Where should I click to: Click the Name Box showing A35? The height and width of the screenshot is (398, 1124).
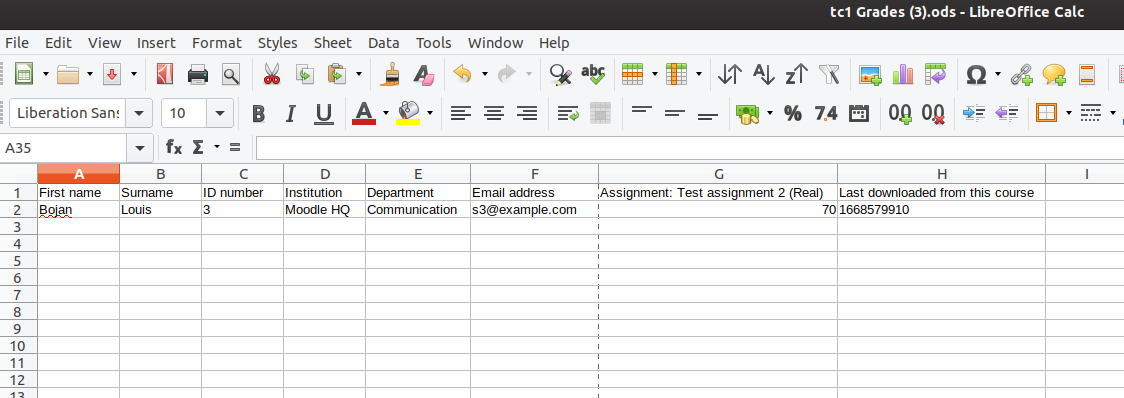(64, 148)
